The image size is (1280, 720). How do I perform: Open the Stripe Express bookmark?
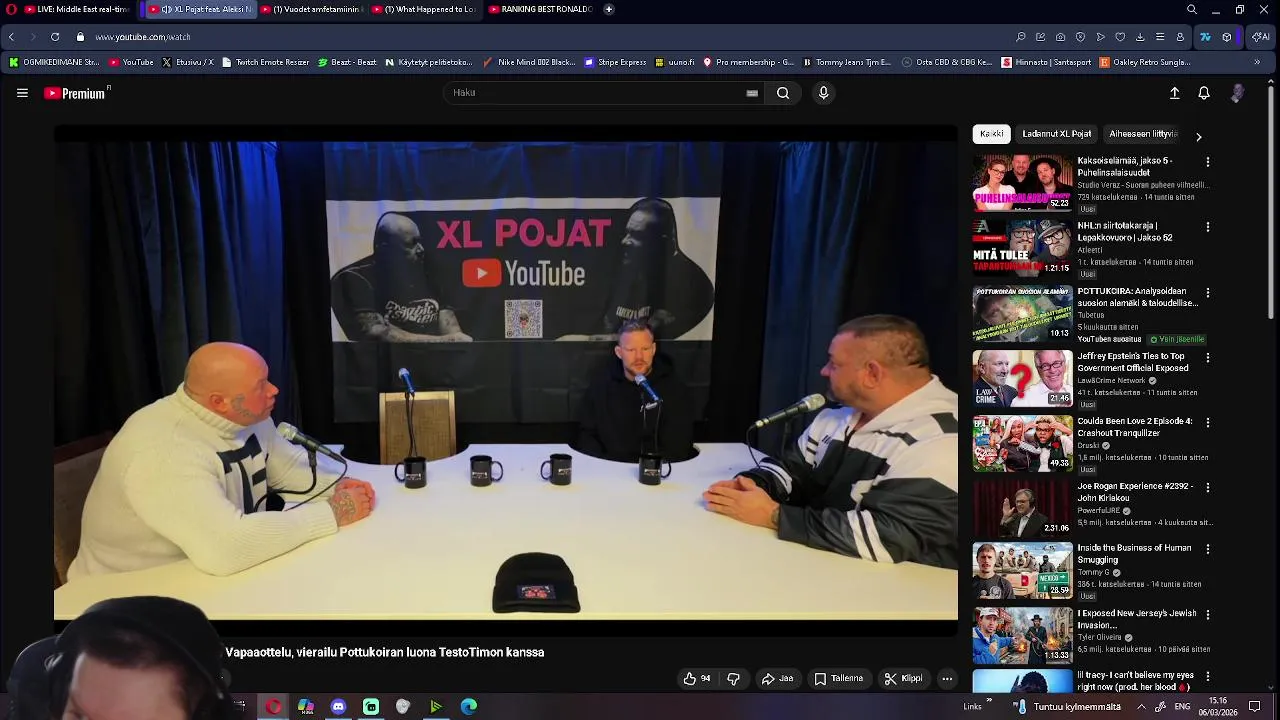[x=615, y=62]
